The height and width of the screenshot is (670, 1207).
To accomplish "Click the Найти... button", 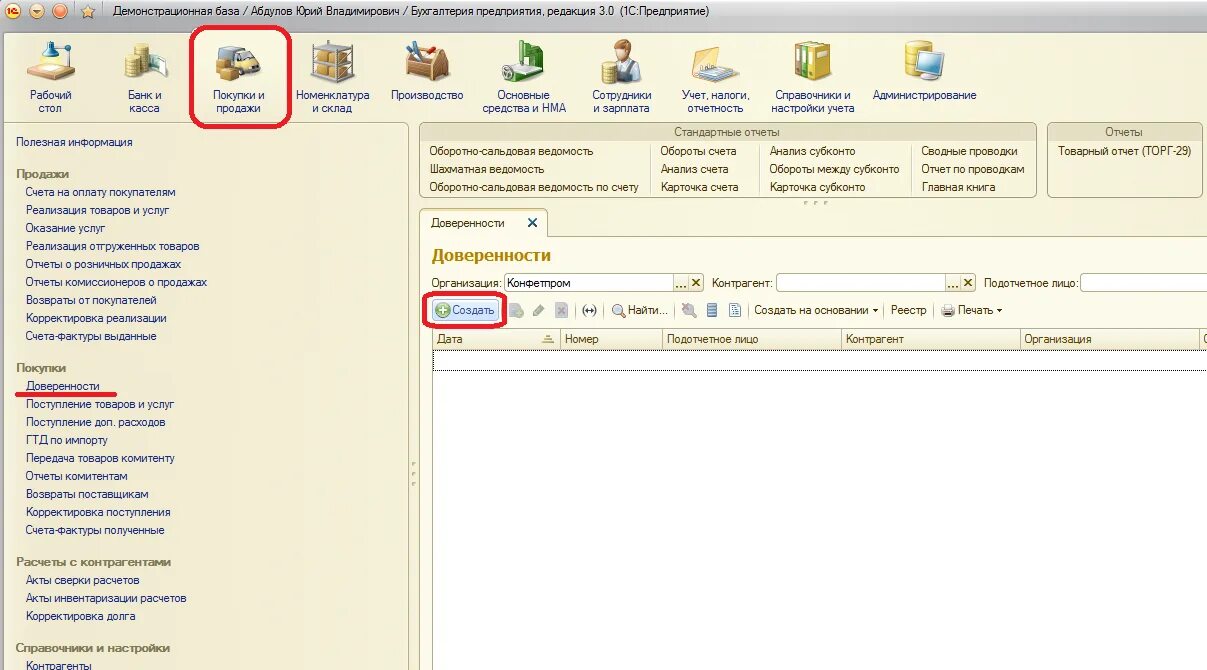I will [640, 311].
